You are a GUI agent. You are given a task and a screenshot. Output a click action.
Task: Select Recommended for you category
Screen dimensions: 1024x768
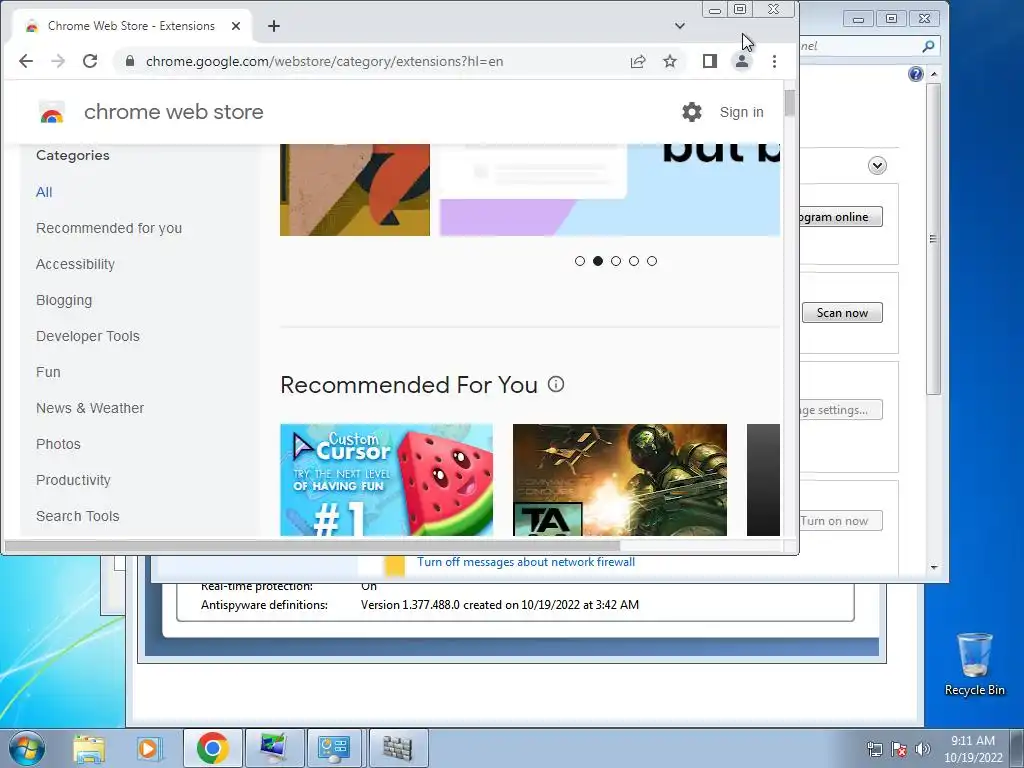pyautogui.click(x=109, y=229)
